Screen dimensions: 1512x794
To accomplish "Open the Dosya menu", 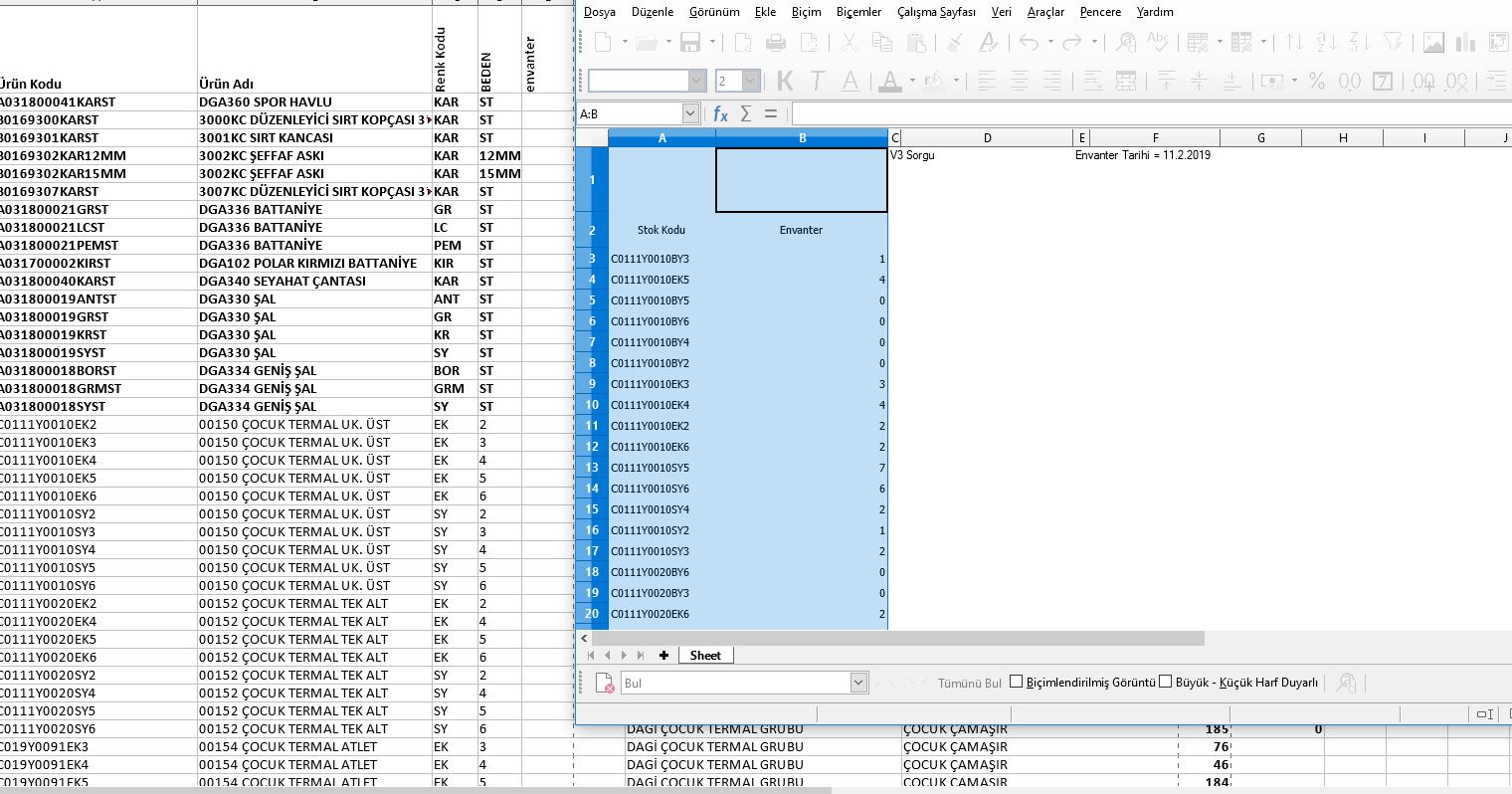I will (599, 12).
